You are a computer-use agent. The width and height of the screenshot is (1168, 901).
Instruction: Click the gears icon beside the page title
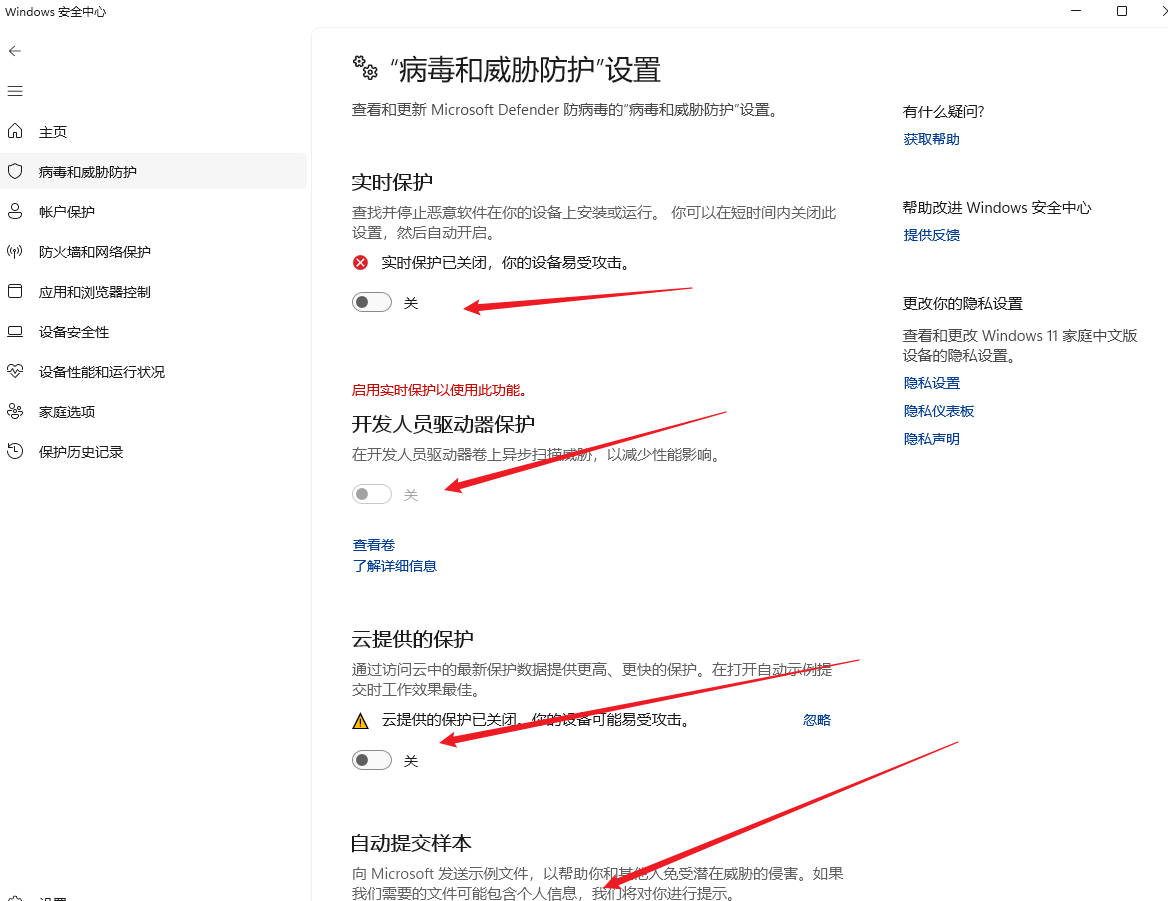[365, 68]
